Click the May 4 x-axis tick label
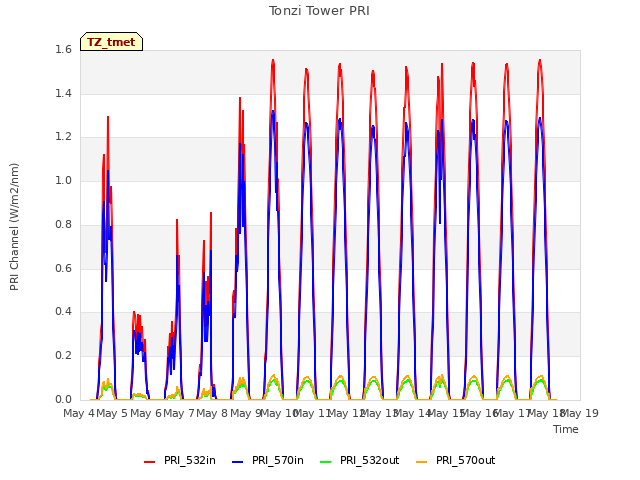This screenshot has height=480, width=640. [79, 413]
